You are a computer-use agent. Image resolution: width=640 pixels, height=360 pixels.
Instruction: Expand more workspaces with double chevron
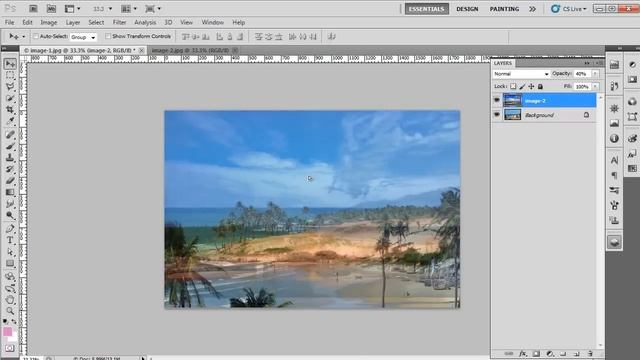[533, 9]
